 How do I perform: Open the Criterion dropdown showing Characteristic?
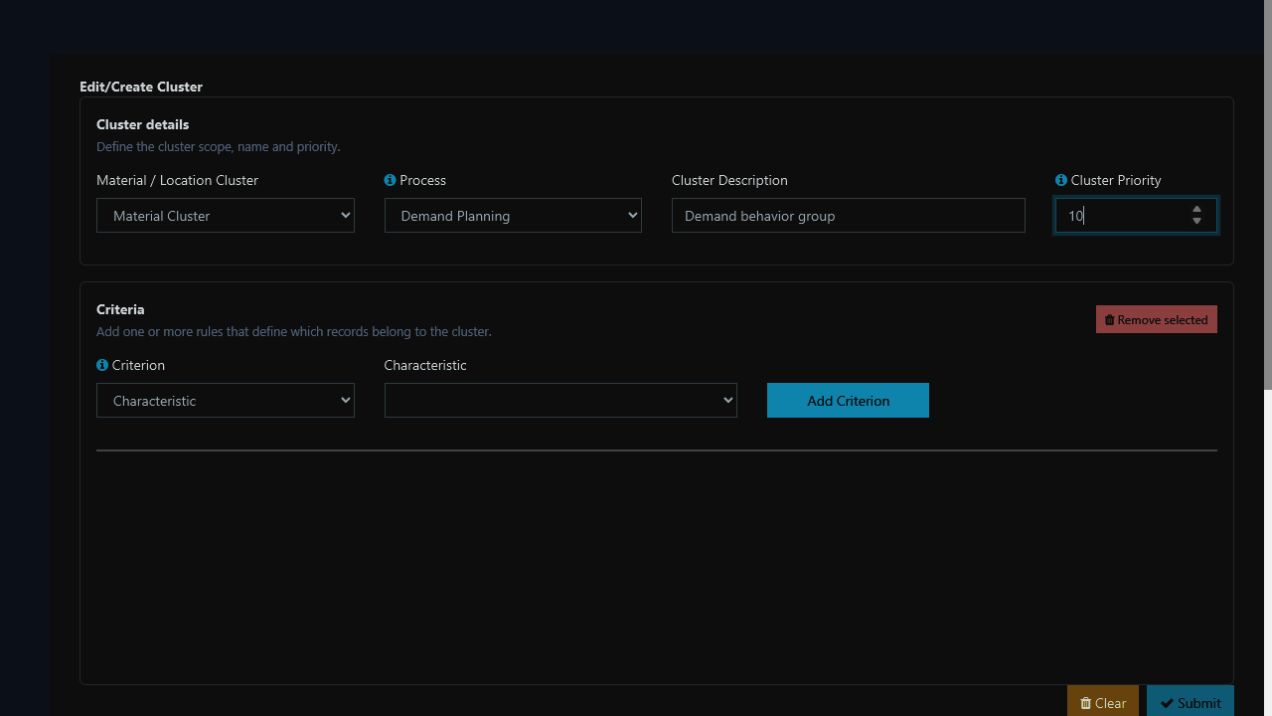[225, 400]
